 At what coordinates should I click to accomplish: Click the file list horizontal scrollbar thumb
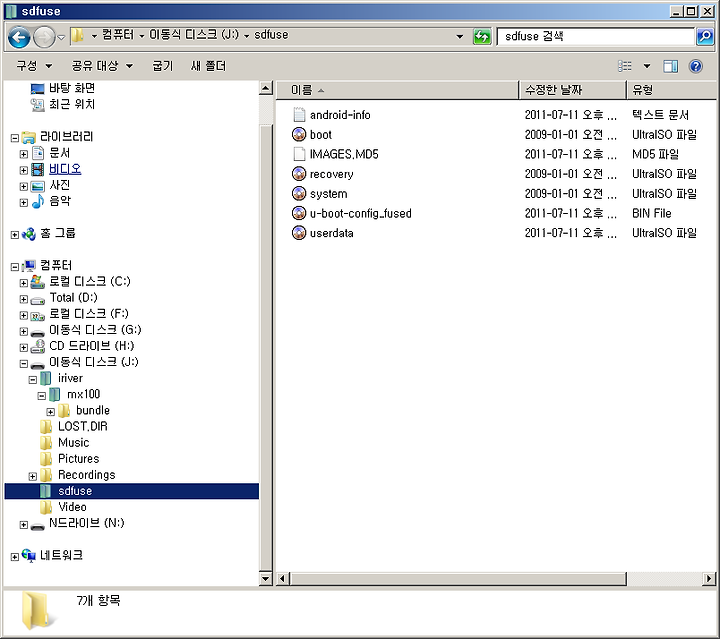(x=458, y=579)
